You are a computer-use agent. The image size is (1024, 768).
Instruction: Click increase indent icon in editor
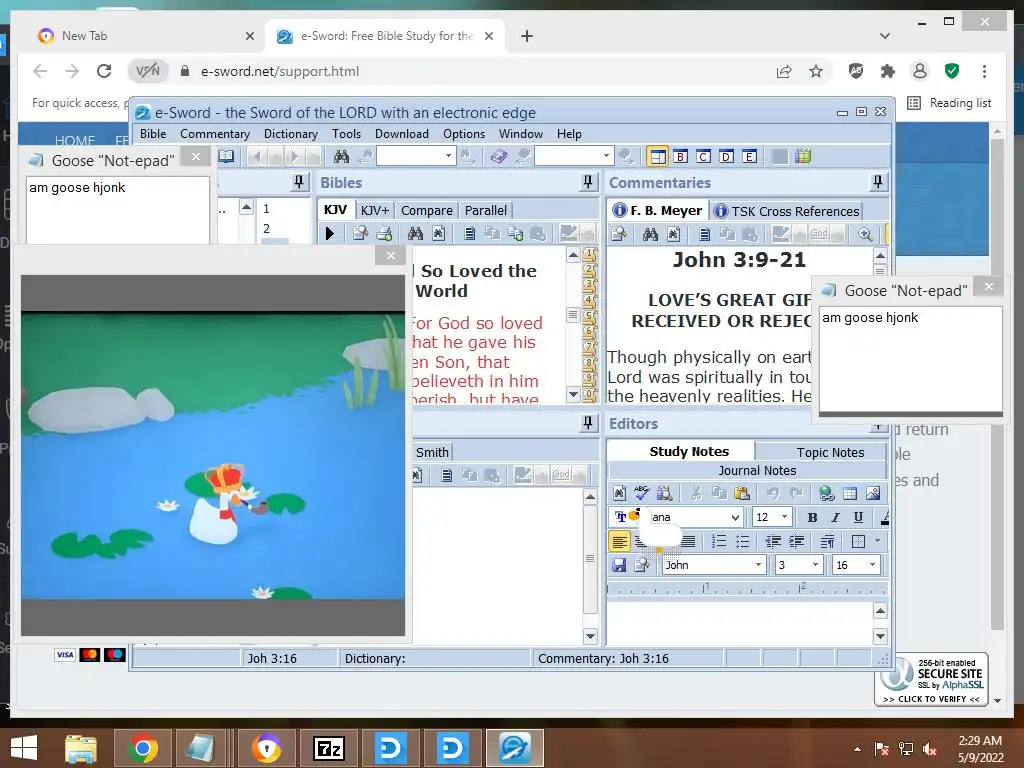(x=797, y=541)
